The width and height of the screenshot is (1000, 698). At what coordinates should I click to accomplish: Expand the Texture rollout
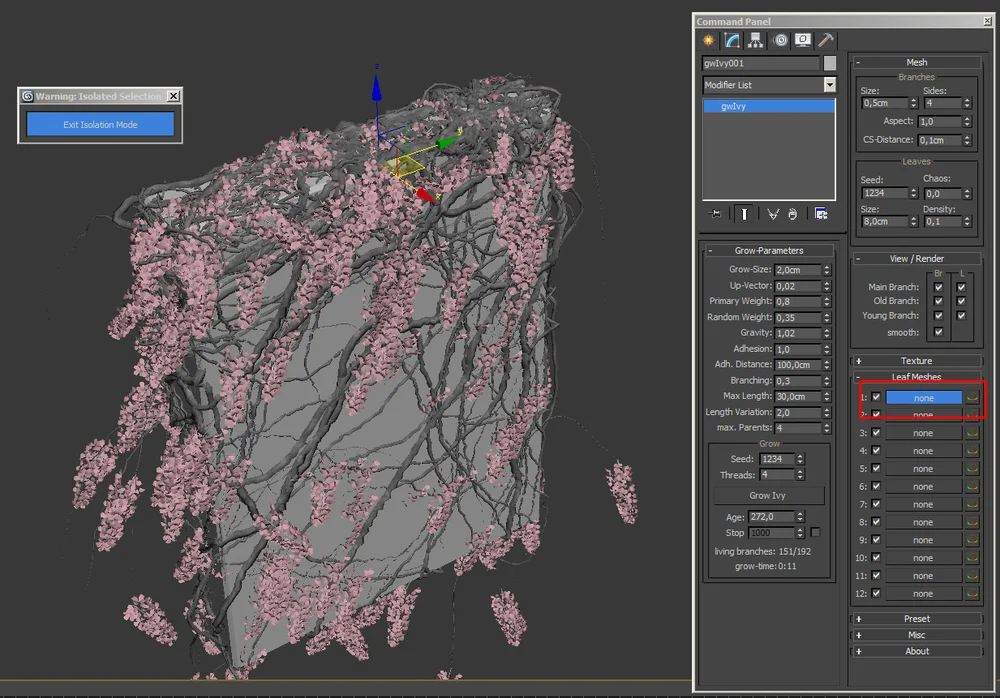click(916, 361)
